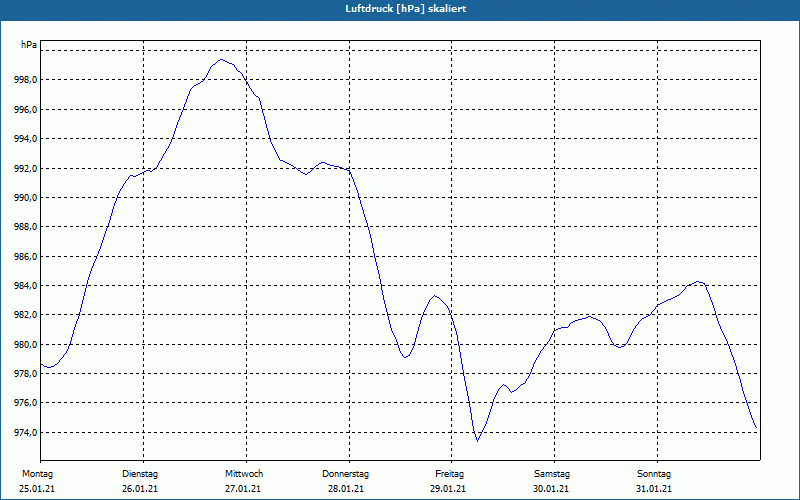Screen dimensions: 800x500
Task: Click the 'hPa' axis unit label
Action: point(29,45)
